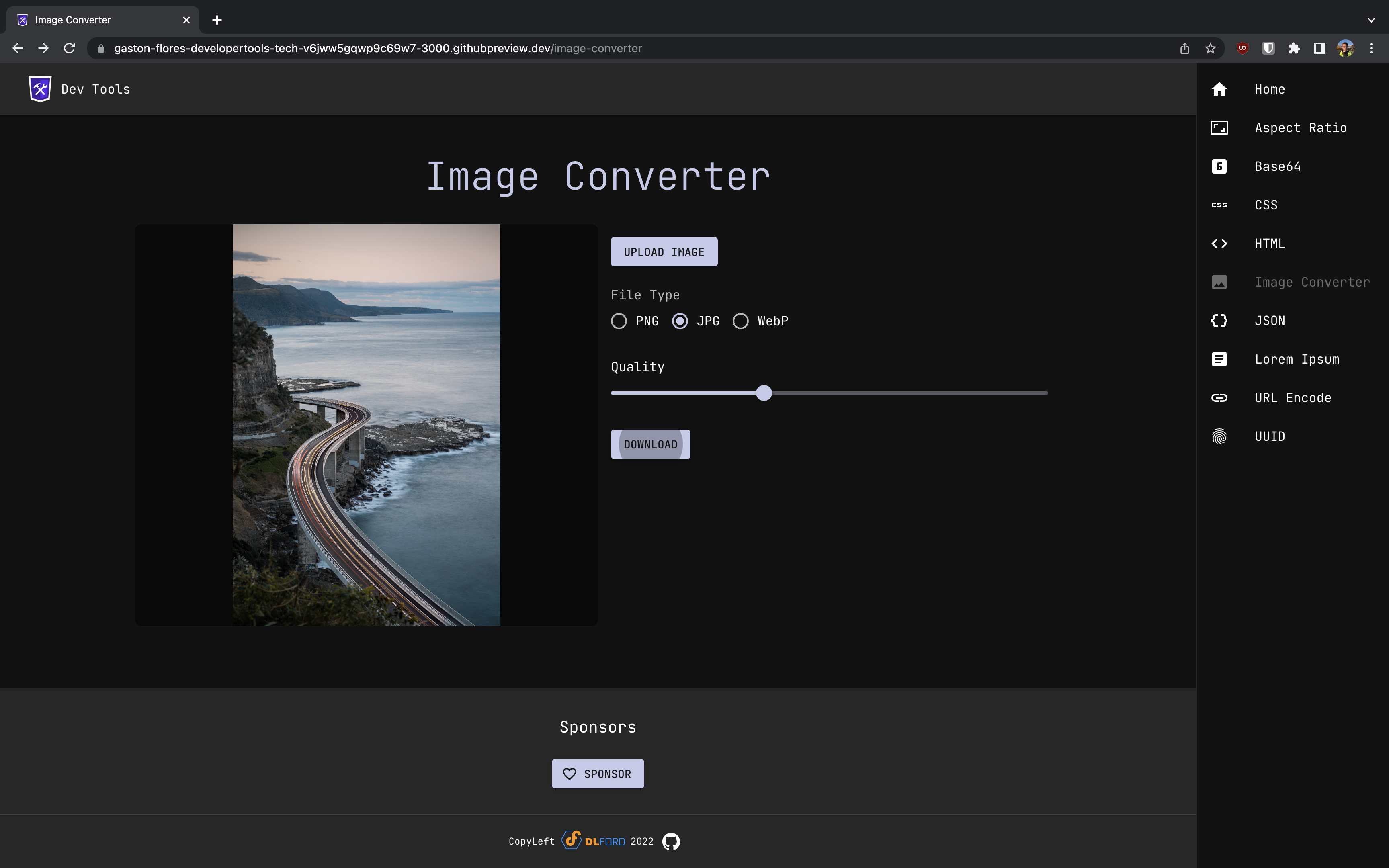Expand the browser tab search chevron
Viewport: 1389px width, 868px height.
[1371, 20]
